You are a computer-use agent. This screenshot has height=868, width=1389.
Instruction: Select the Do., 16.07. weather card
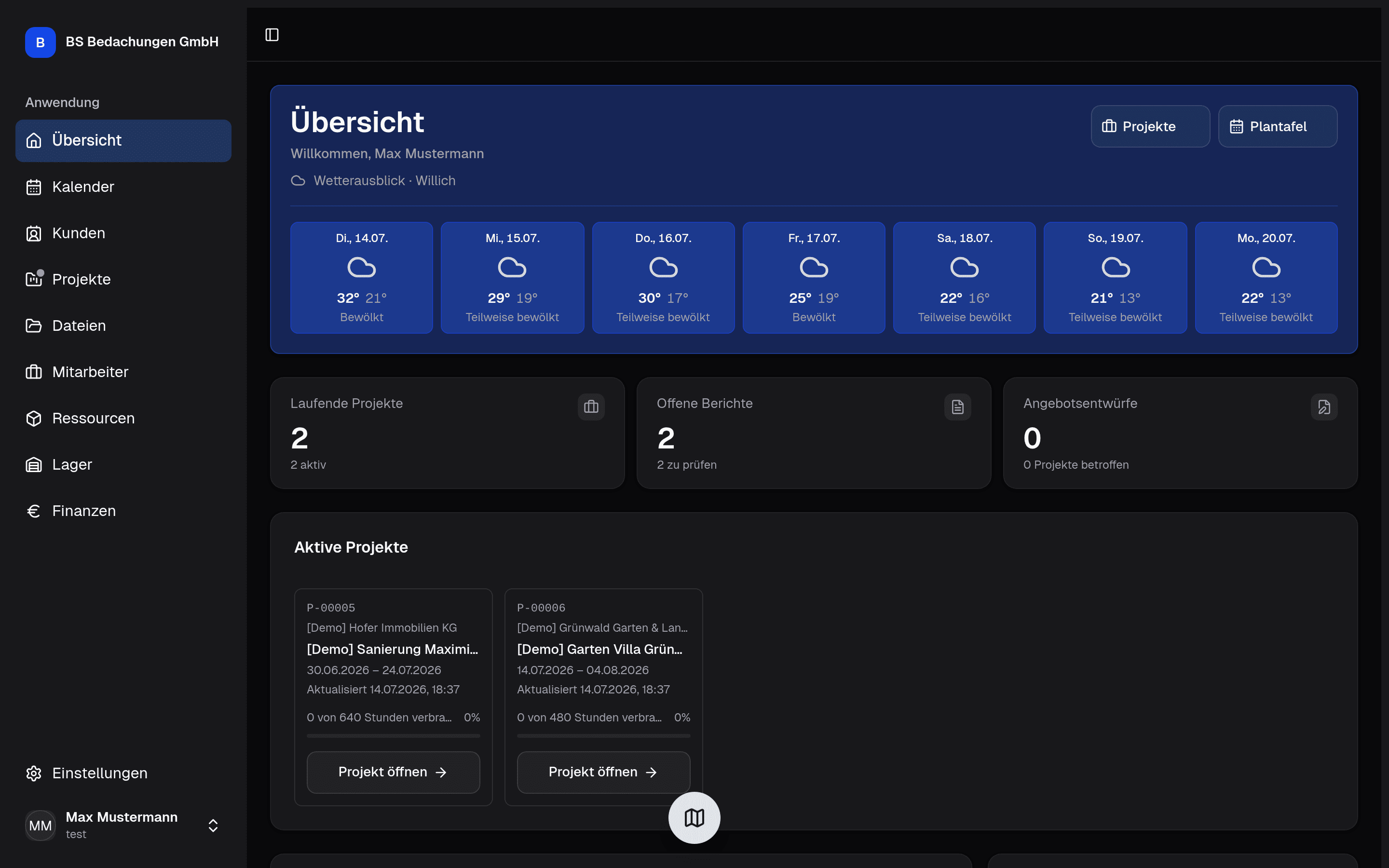(664, 278)
